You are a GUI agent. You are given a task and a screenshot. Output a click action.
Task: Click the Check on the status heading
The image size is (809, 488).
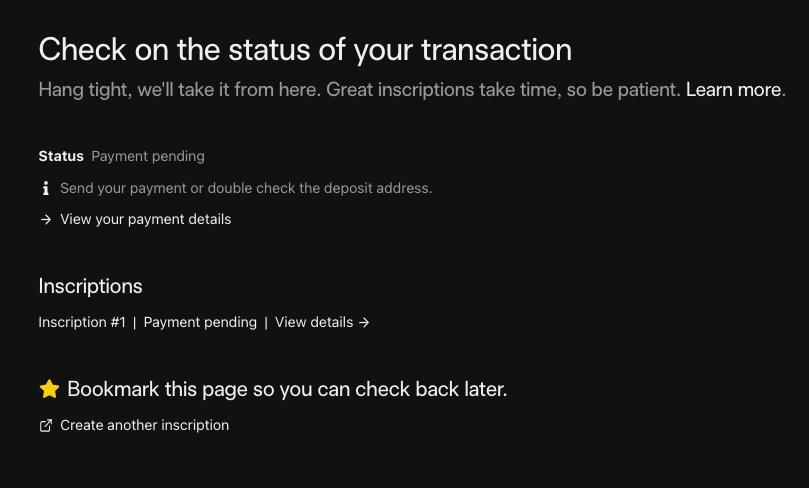tap(305, 50)
